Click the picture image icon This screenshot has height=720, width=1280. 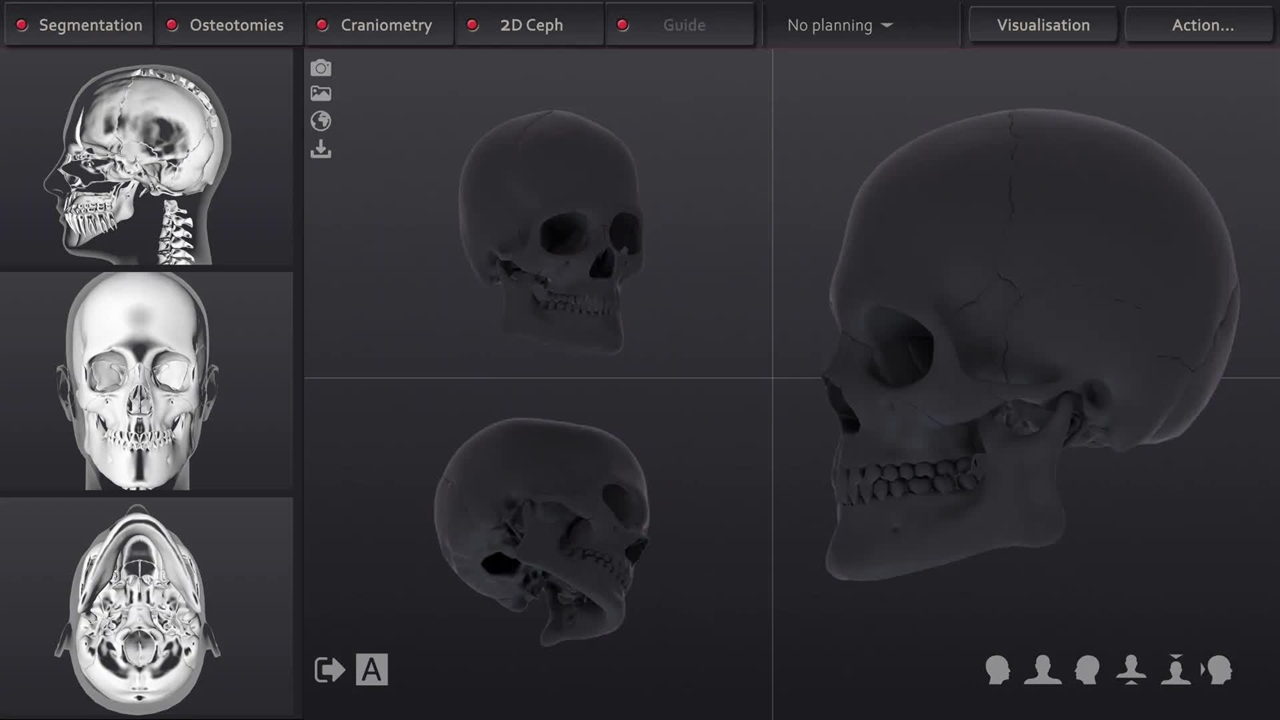click(320, 94)
